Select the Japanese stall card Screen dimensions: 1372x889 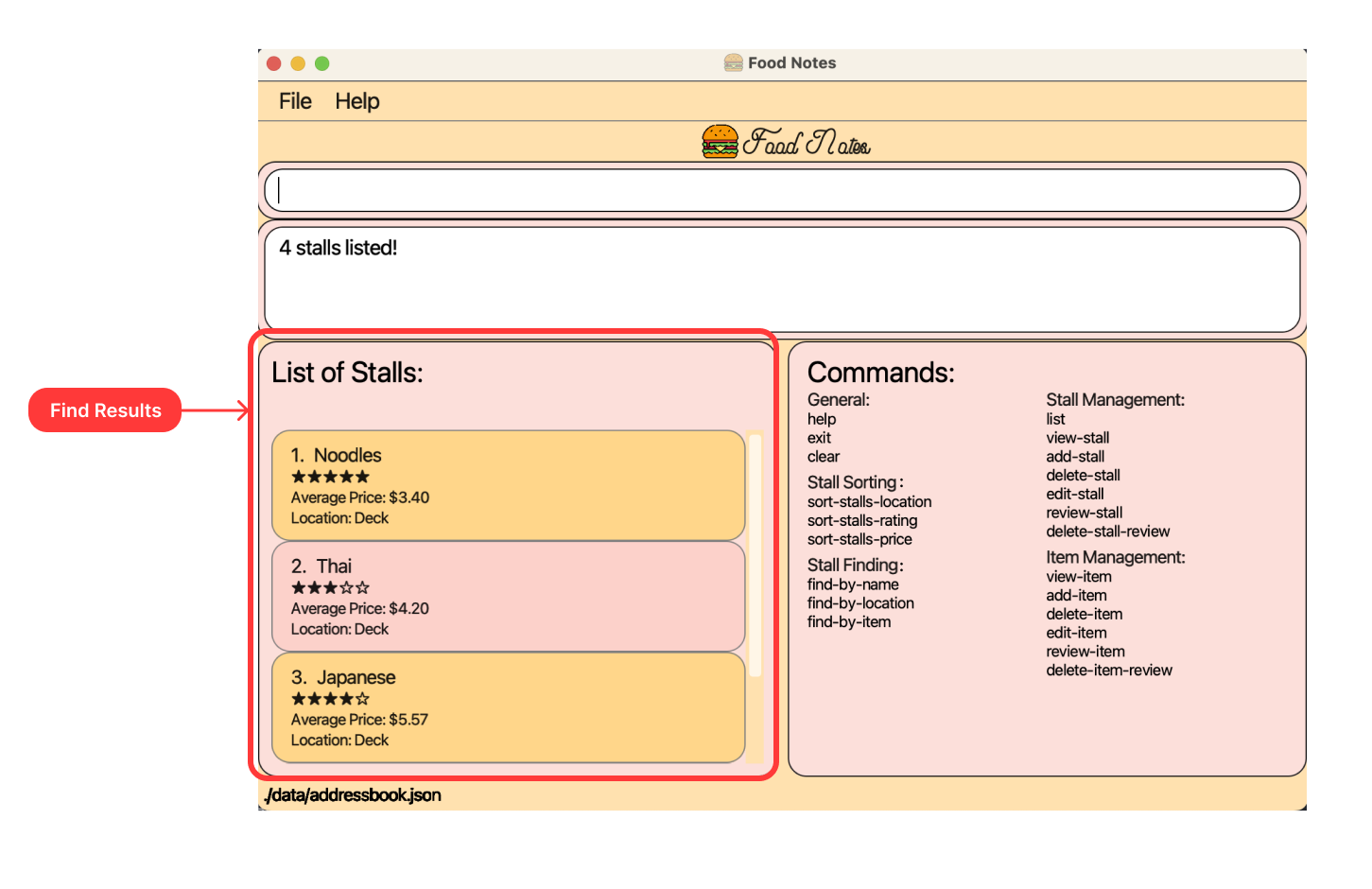pos(509,707)
